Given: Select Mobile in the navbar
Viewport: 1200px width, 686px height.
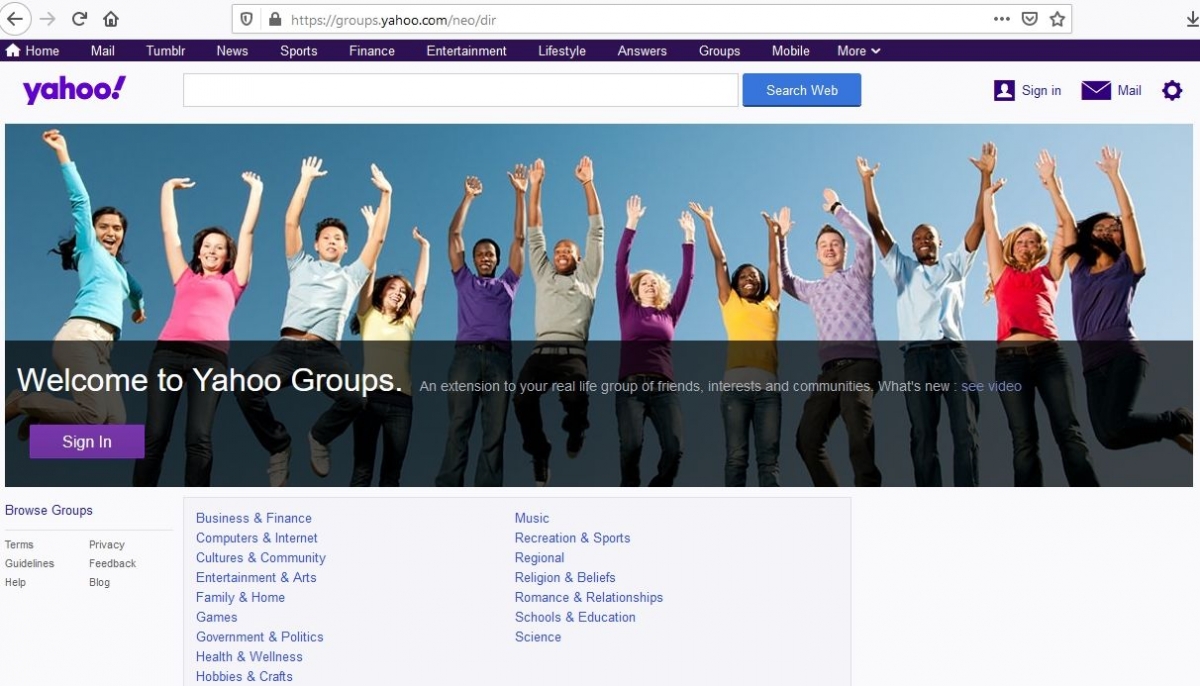Looking at the screenshot, I should (791, 51).
